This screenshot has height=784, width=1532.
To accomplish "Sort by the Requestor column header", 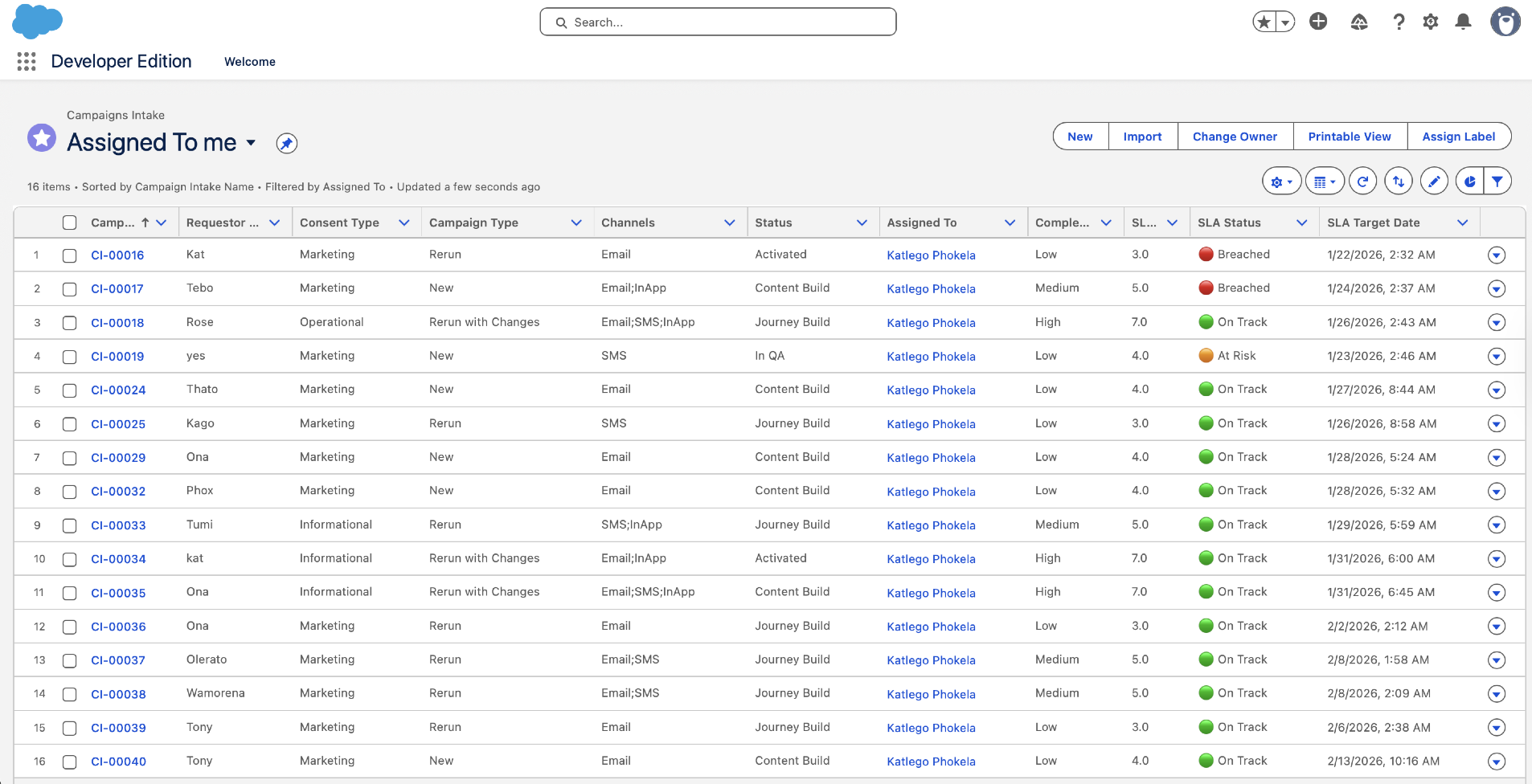I will pyautogui.click(x=223, y=223).
